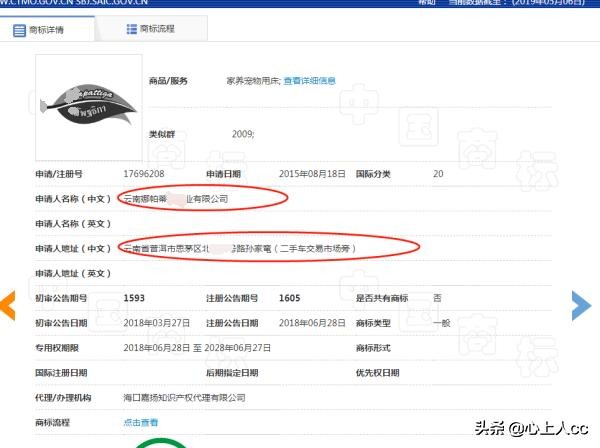Select preliminary announcement issue 1593
The height and width of the screenshot is (448, 600).
click(x=134, y=298)
